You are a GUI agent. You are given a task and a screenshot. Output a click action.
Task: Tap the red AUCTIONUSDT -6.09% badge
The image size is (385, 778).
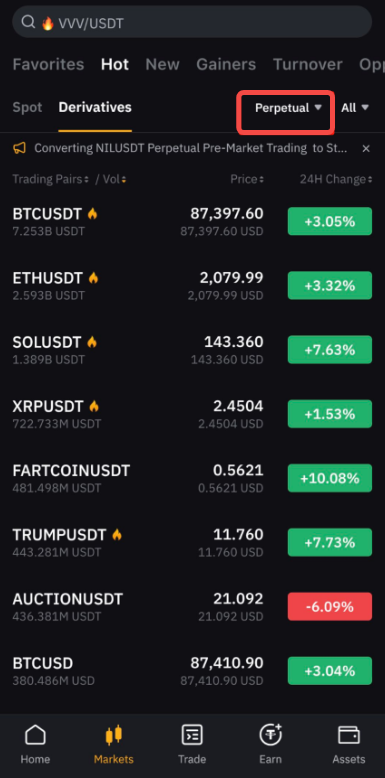(330, 606)
